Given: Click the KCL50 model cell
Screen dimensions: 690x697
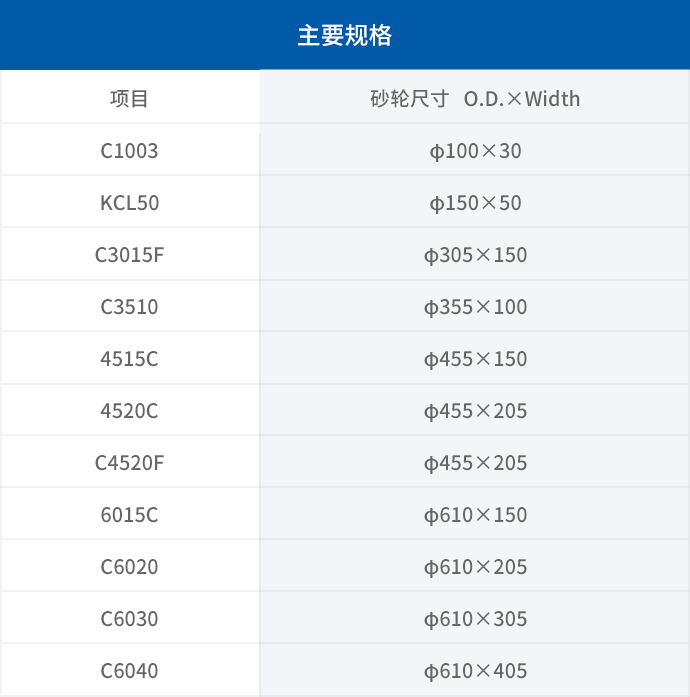Looking at the screenshot, I should point(129,203).
